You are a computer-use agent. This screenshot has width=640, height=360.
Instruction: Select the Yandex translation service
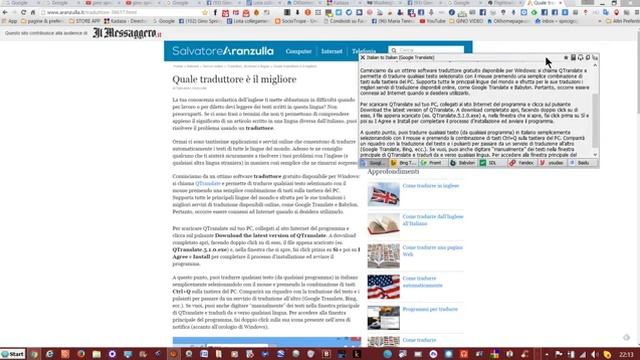522,163
